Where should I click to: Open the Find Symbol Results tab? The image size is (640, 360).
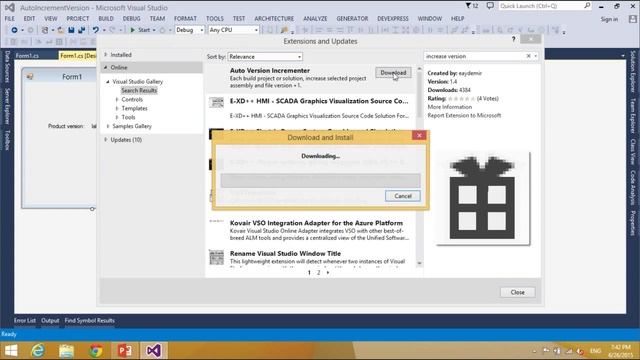(89, 321)
